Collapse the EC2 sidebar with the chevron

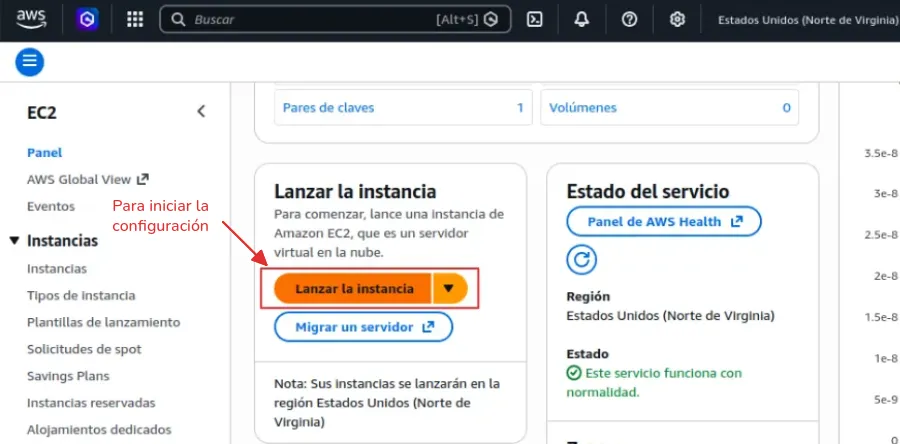[x=201, y=111]
